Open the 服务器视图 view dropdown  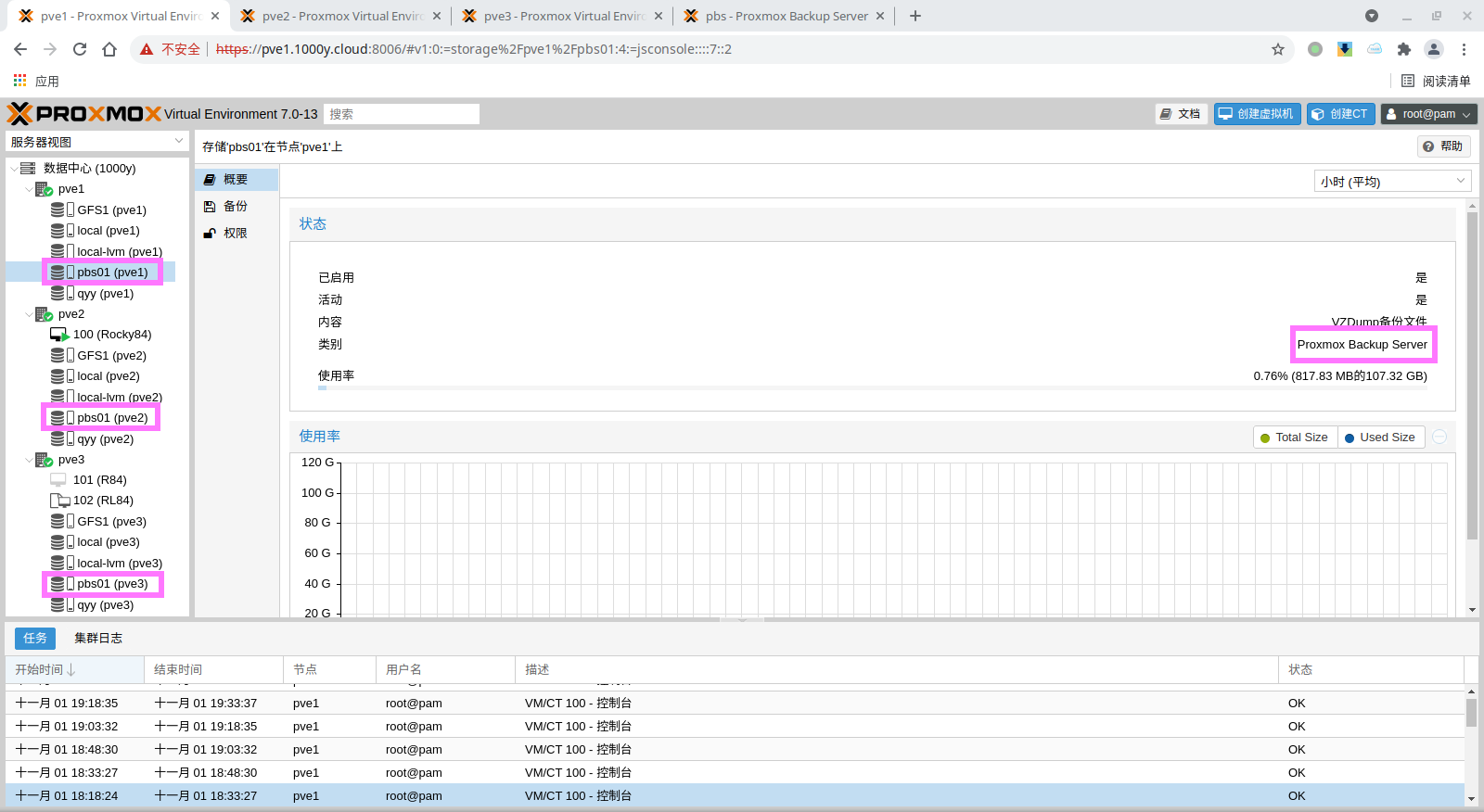(x=97, y=142)
